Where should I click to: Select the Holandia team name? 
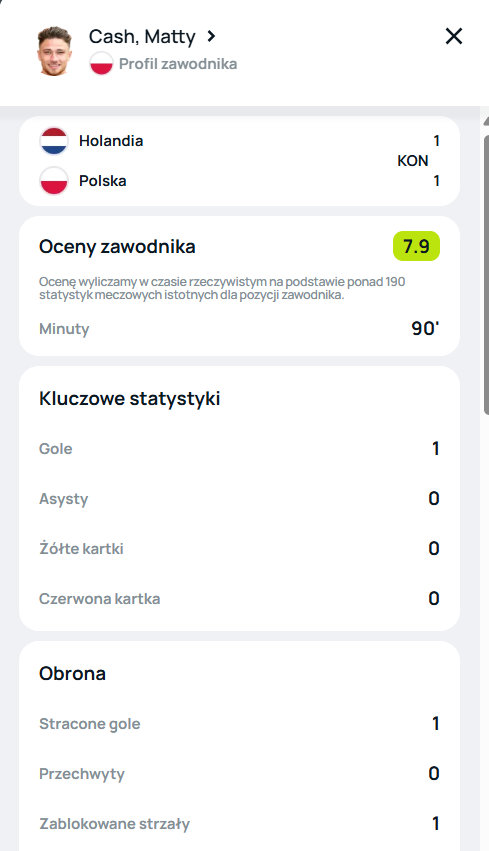111,141
